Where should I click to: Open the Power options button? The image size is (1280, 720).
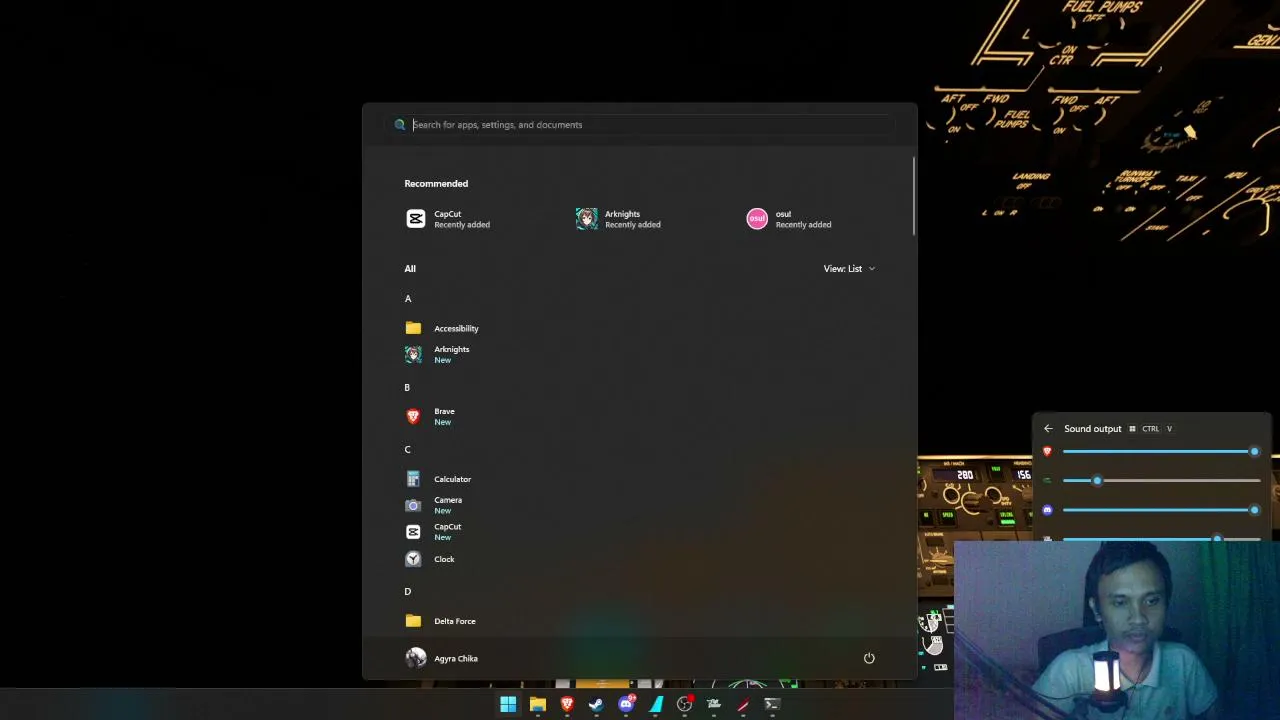click(x=869, y=658)
